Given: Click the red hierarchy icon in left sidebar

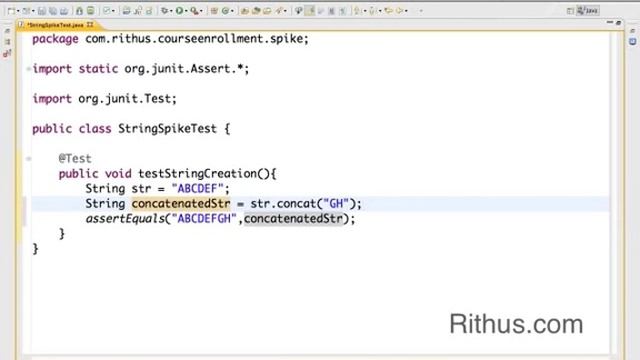Looking at the screenshot, I should coord(7,53).
